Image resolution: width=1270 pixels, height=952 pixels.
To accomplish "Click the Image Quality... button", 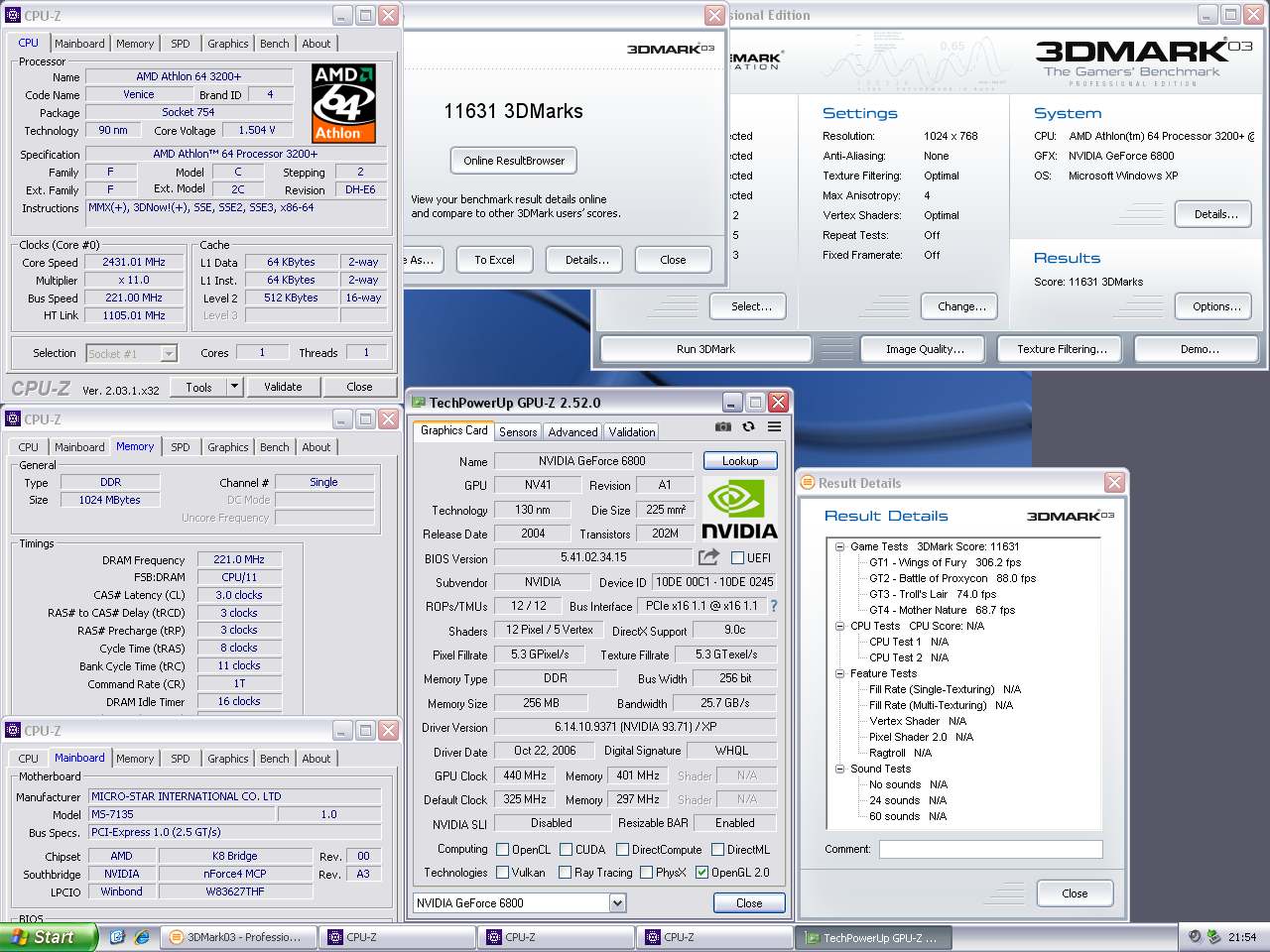I will 925,349.
